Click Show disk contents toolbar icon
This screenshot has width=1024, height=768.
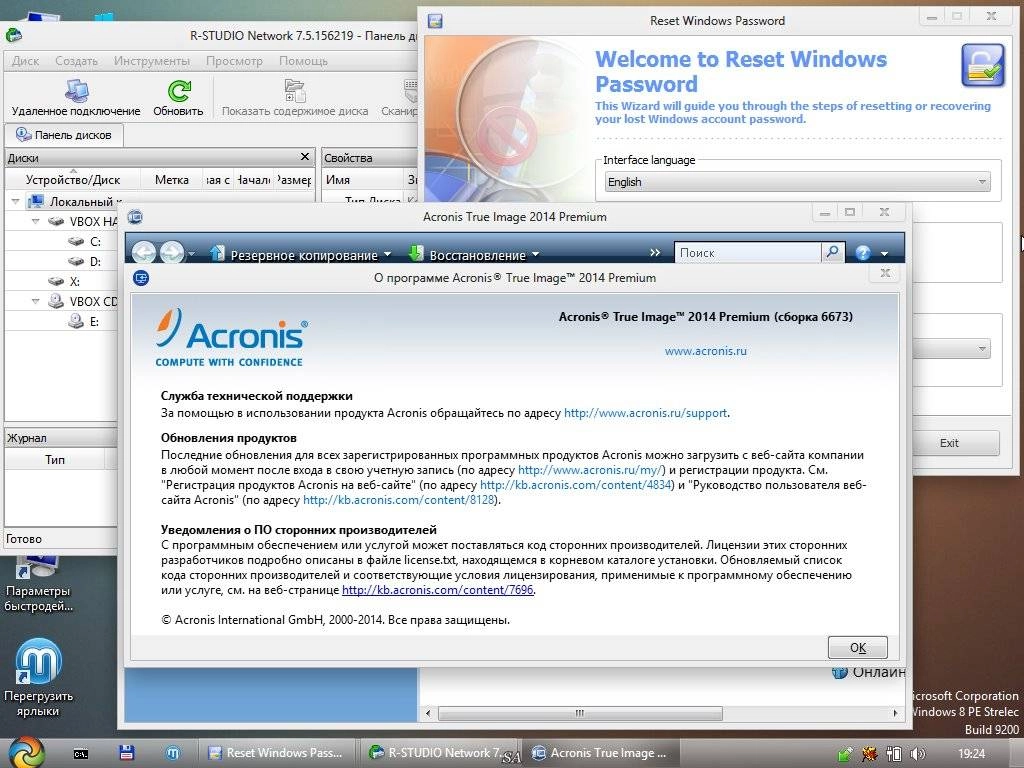point(295,90)
